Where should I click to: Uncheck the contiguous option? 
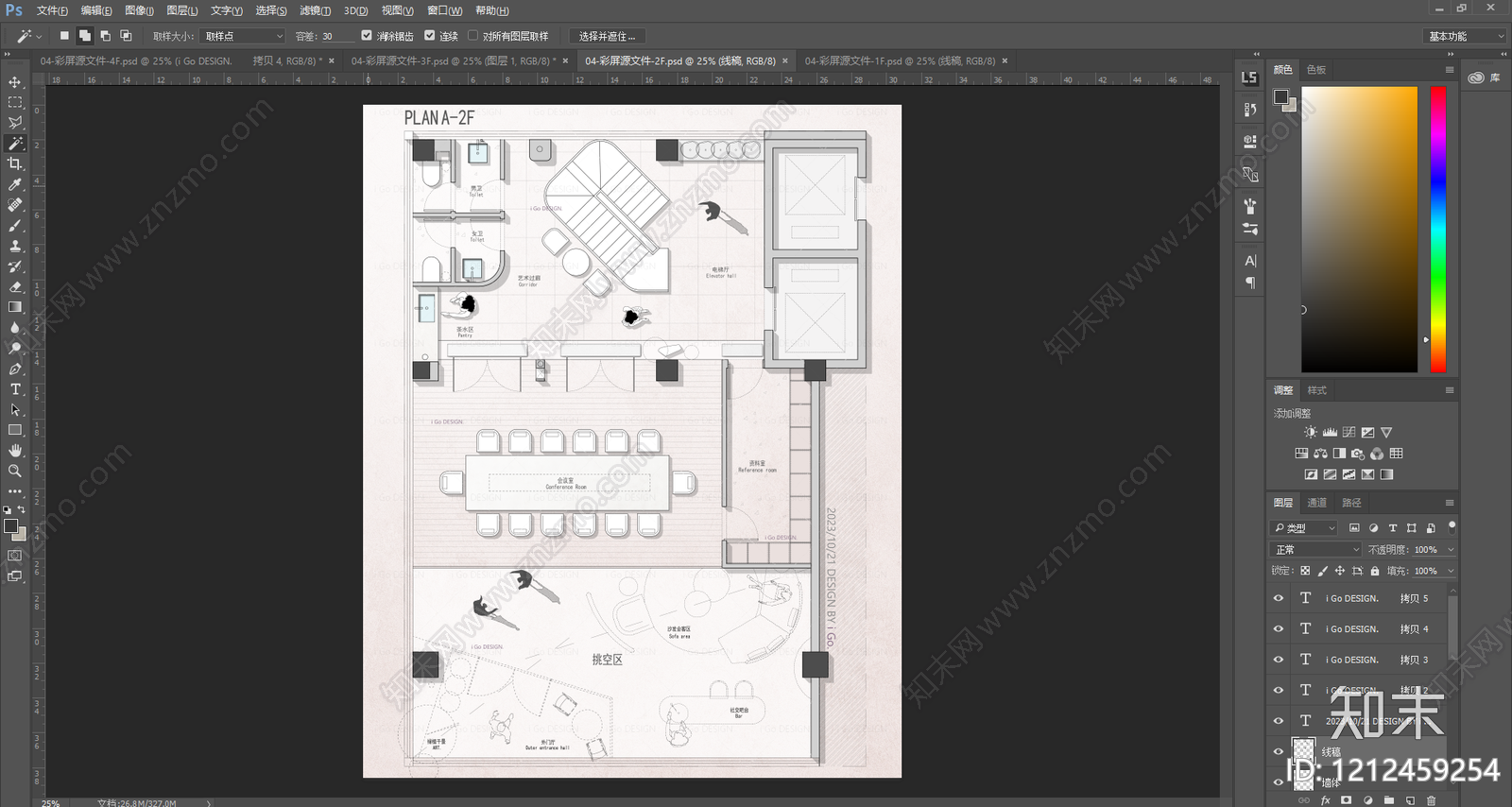coord(429,36)
